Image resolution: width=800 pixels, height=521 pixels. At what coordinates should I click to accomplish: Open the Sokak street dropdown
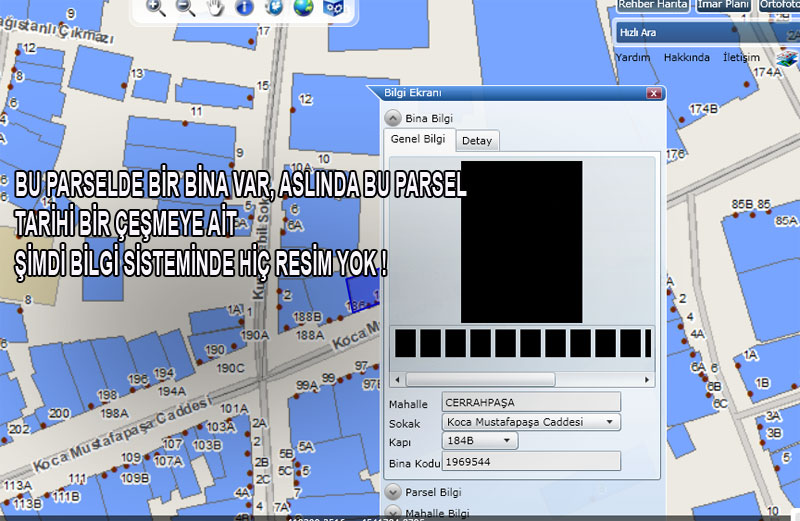coord(608,422)
